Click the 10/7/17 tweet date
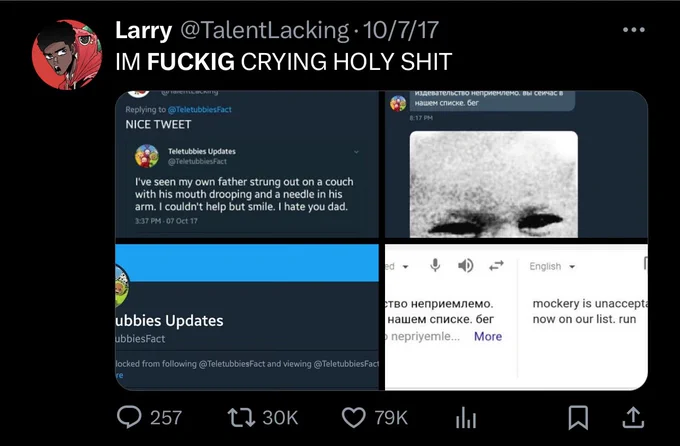 [401, 30]
